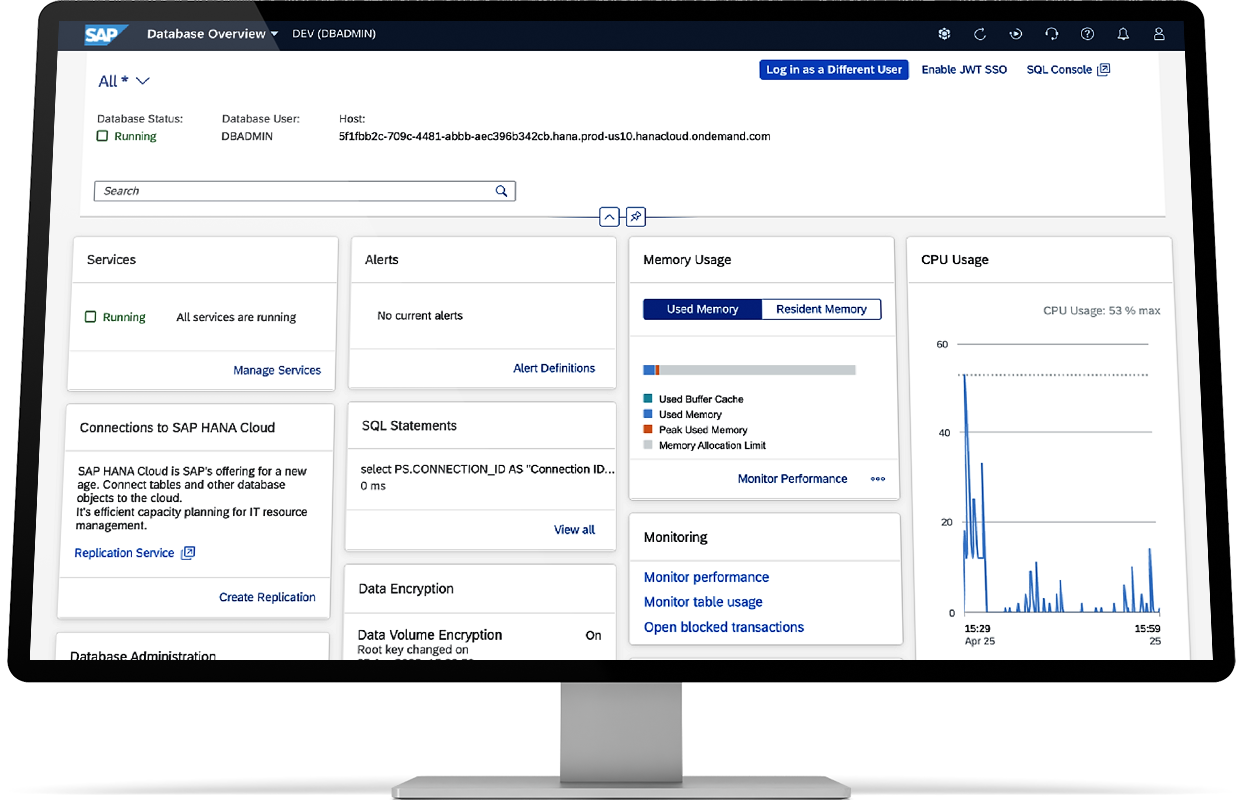The height and width of the screenshot is (800, 1236).
Task: Click the SQL Console external-link icon
Action: 1104,70
